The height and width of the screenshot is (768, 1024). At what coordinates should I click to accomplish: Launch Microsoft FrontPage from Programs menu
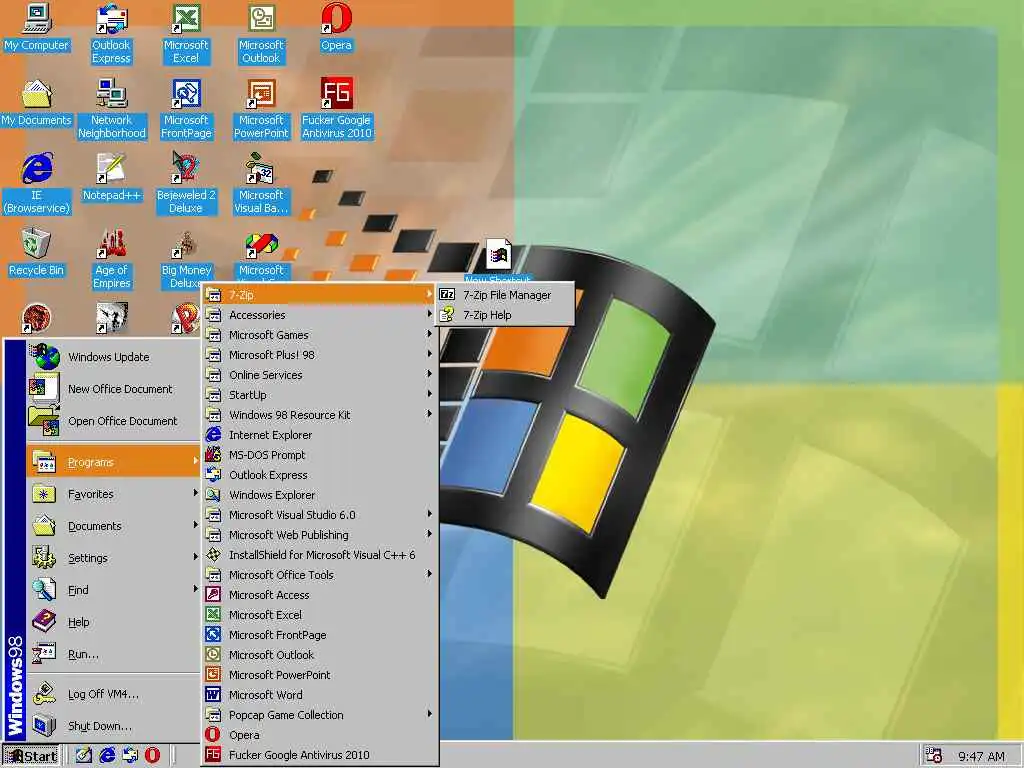tap(319, 635)
